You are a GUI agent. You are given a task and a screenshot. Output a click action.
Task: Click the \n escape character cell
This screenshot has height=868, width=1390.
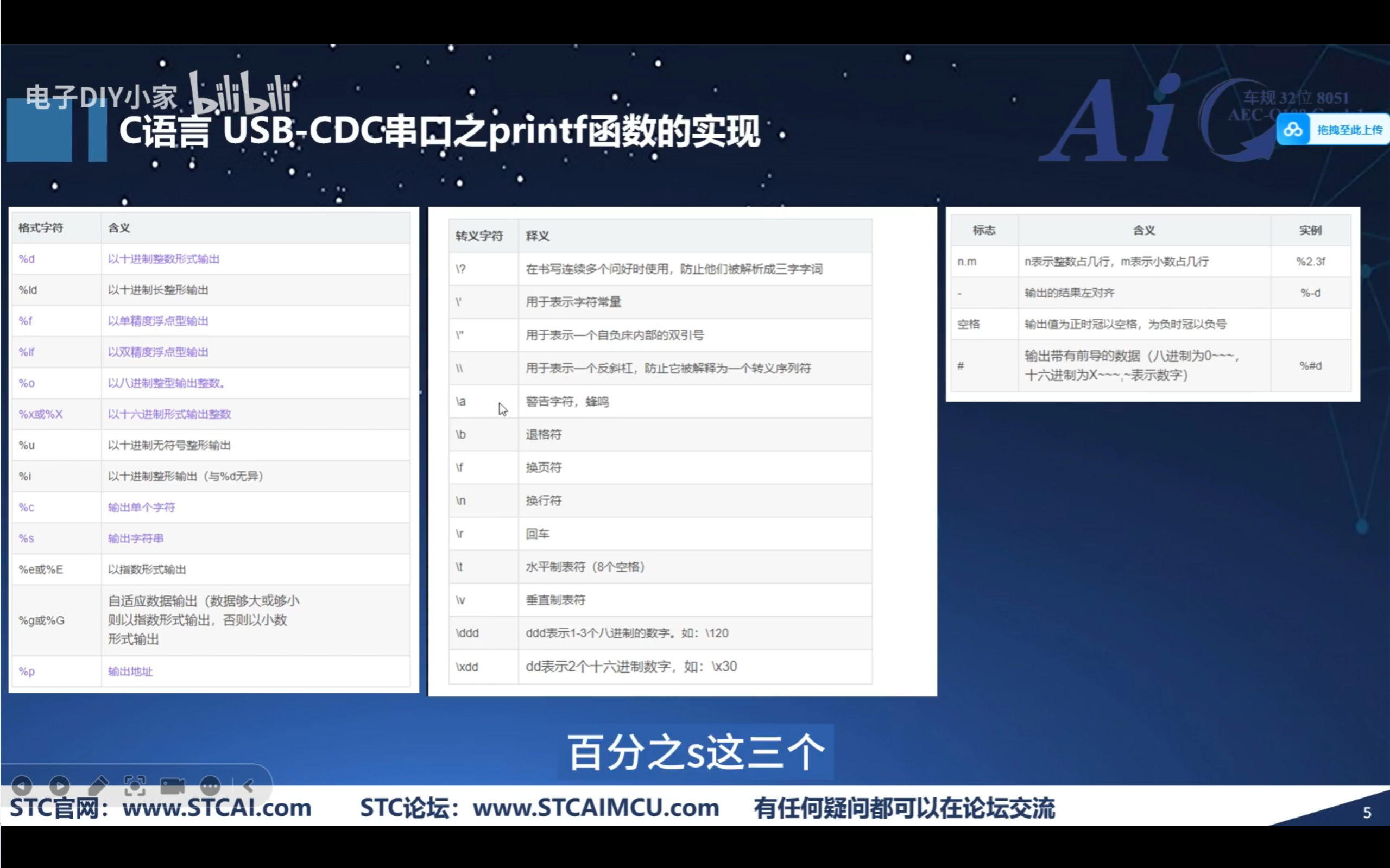[483, 500]
